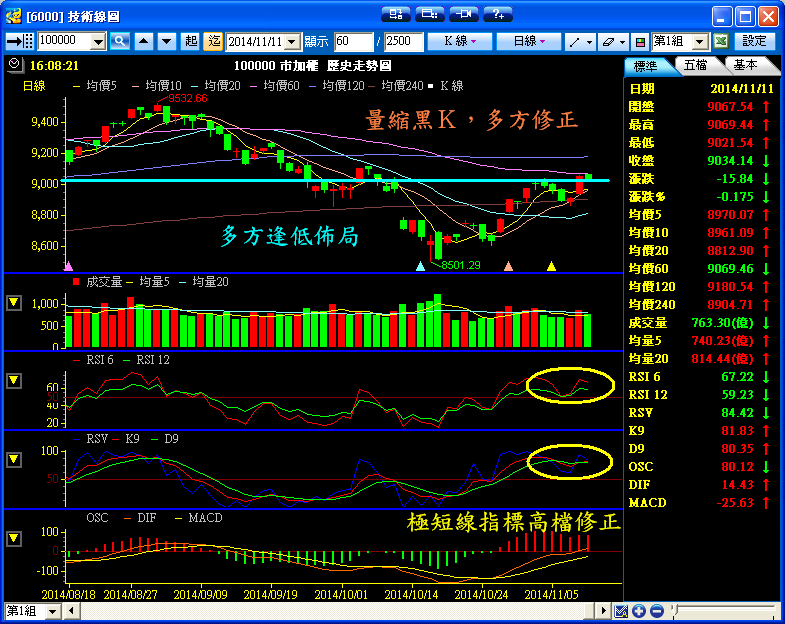Click the 設定 settings button

755,41
